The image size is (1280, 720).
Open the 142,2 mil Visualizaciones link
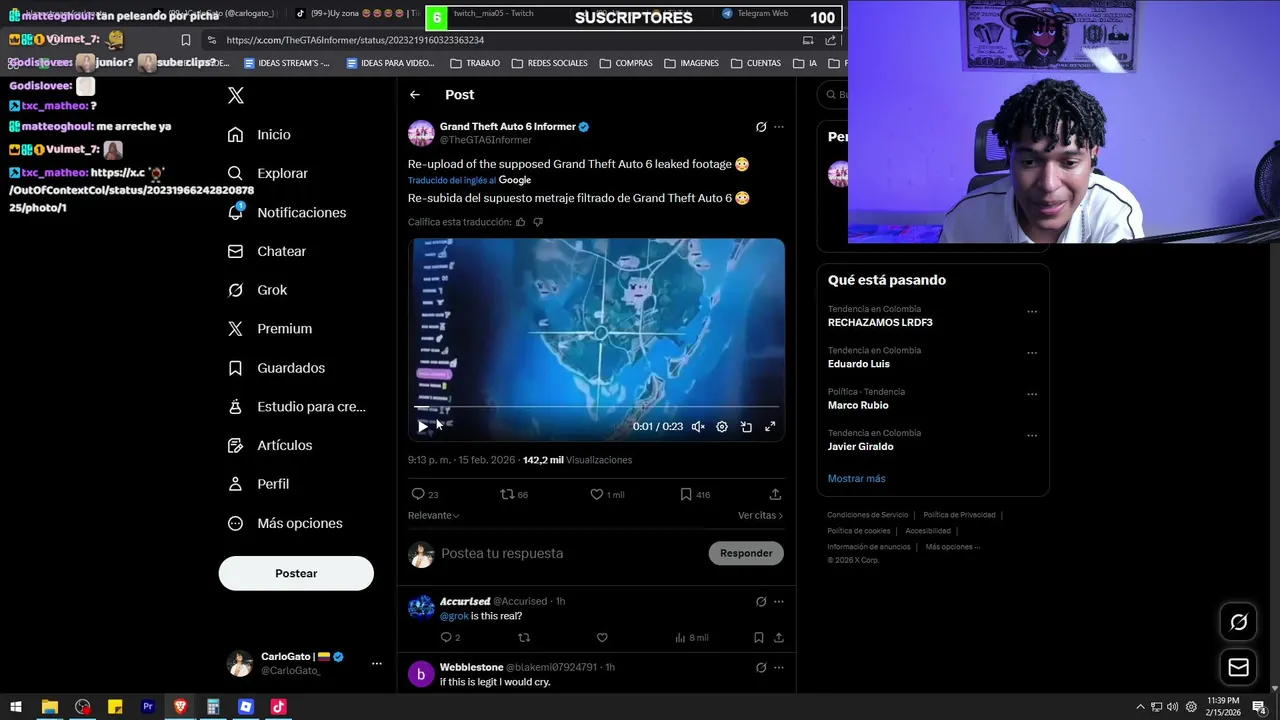577,460
